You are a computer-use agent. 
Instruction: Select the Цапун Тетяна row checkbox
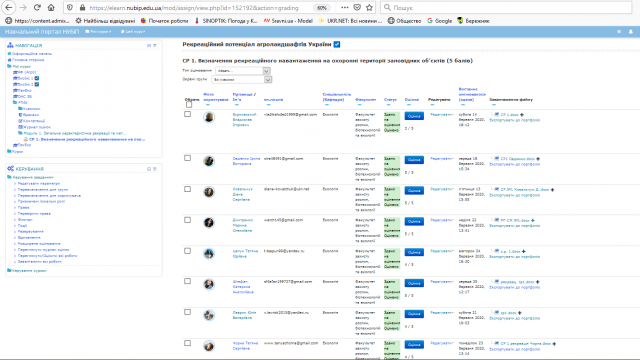point(187,251)
